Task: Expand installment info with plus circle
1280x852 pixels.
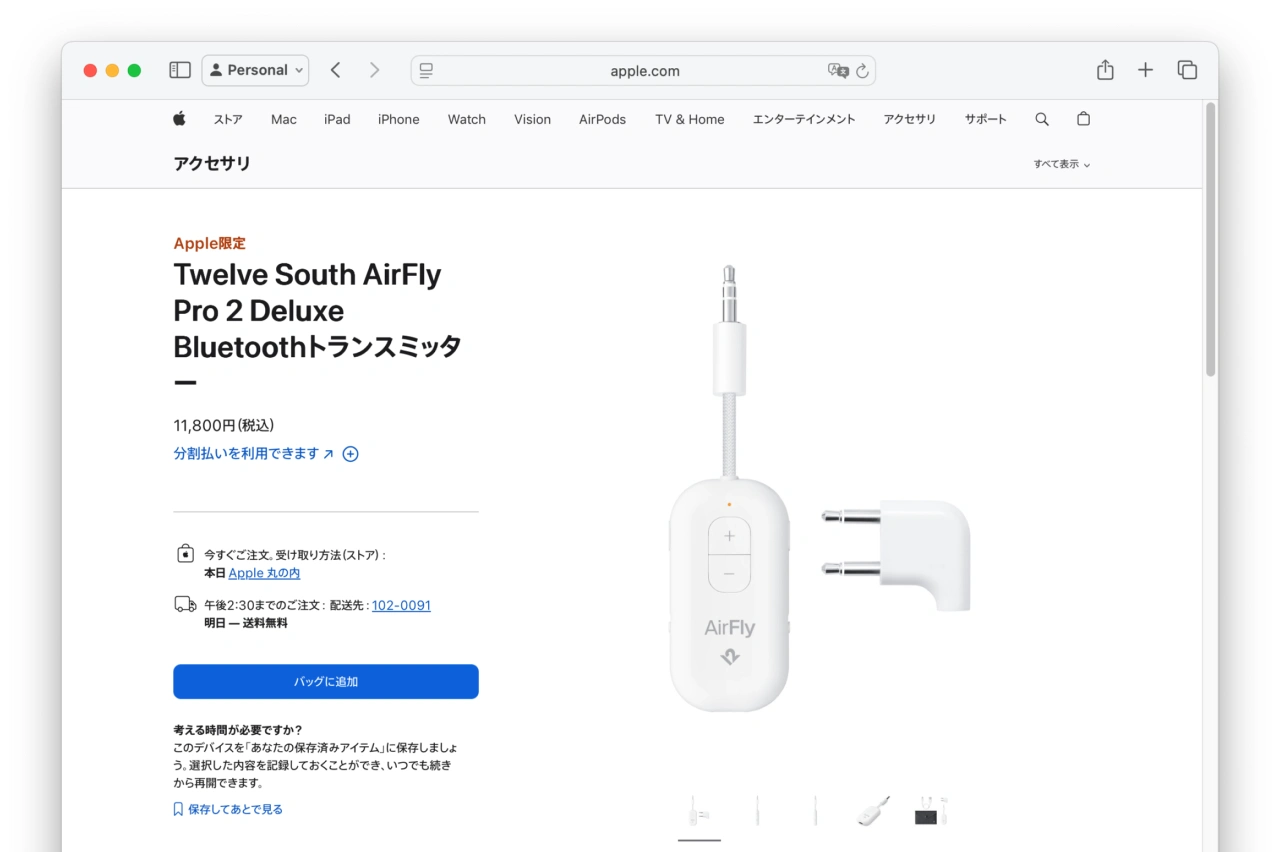Action: pyautogui.click(x=350, y=454)
